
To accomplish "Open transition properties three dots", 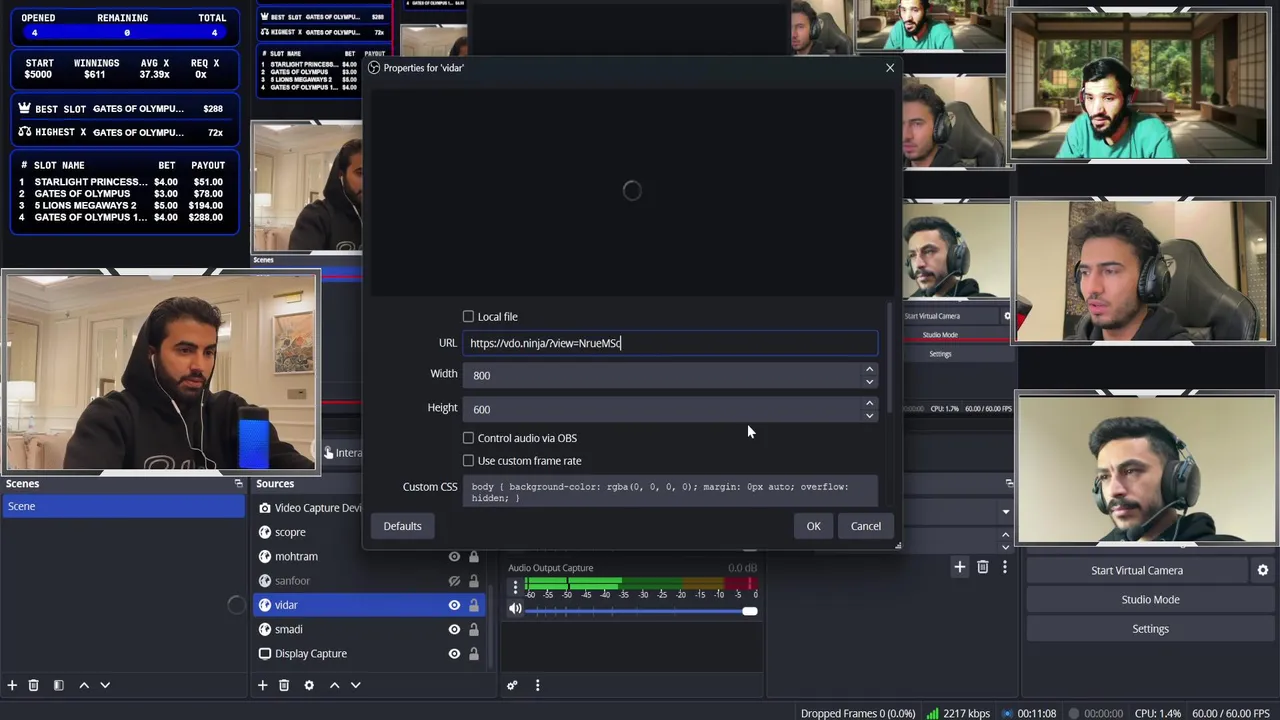I will click(1004, 567).
